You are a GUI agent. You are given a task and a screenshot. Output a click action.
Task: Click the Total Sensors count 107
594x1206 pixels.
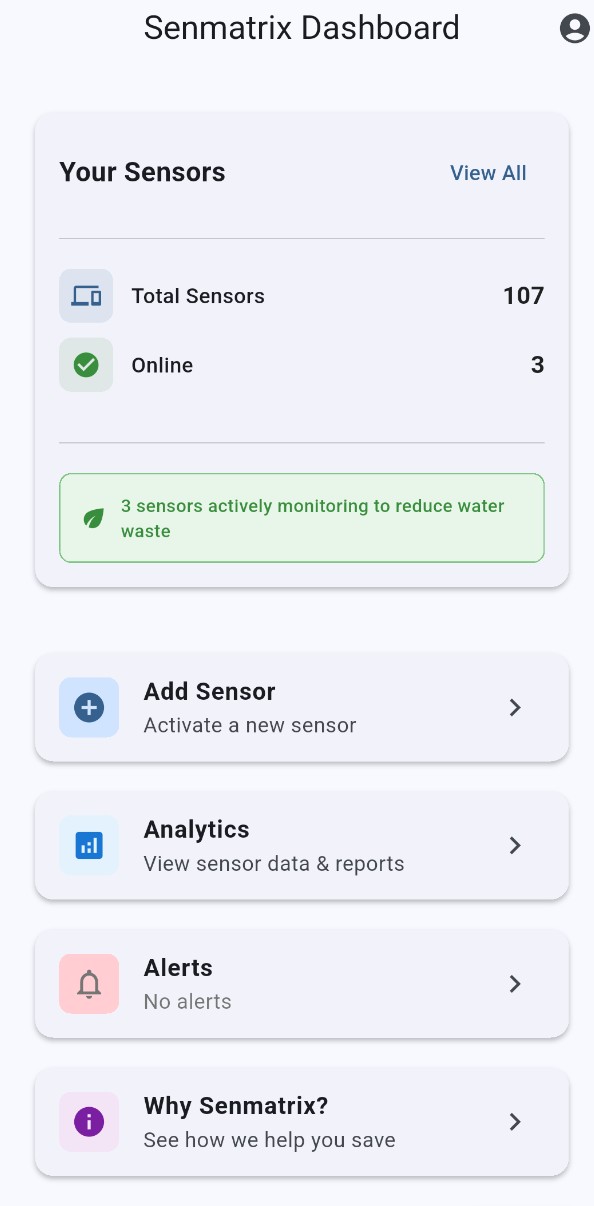[x=523, y=296]
